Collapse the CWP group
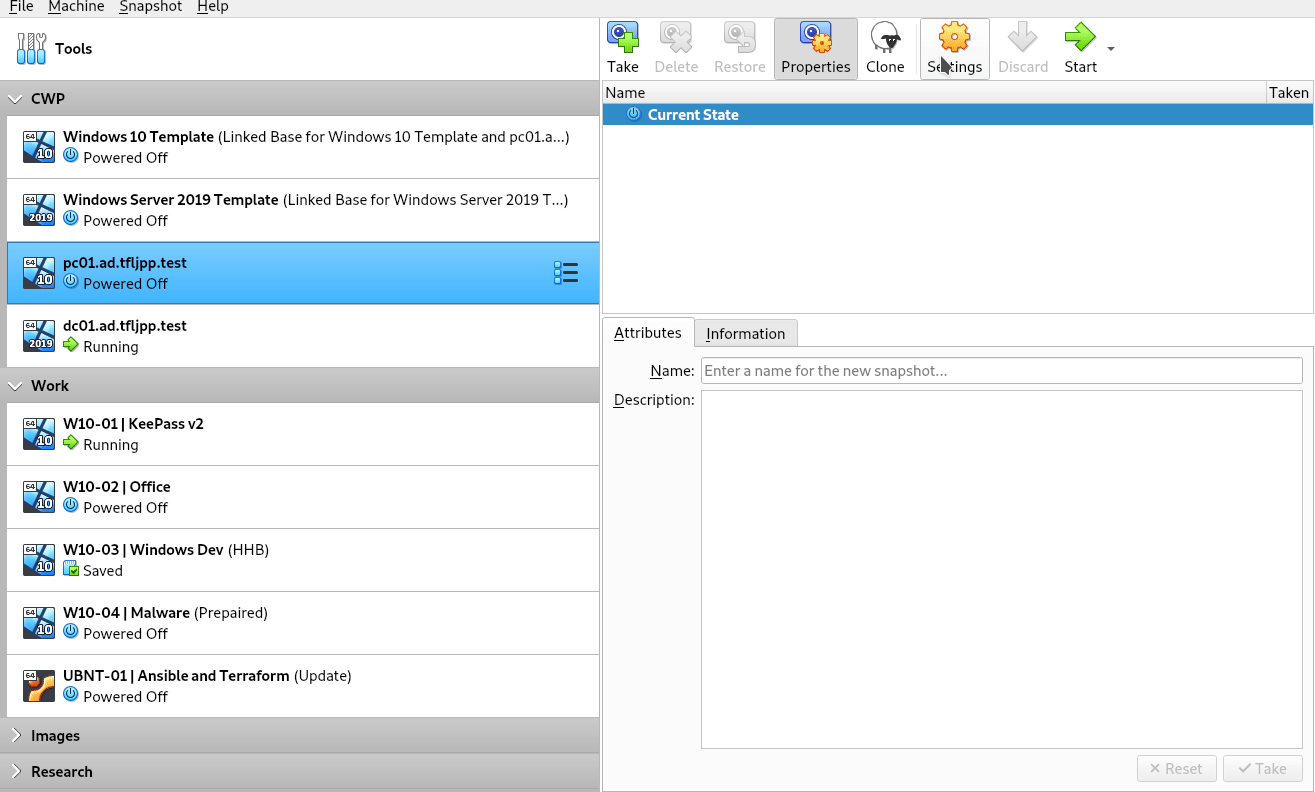This screenshot has height=792, width=1315. pyautogui.click(x=16, y=99)
